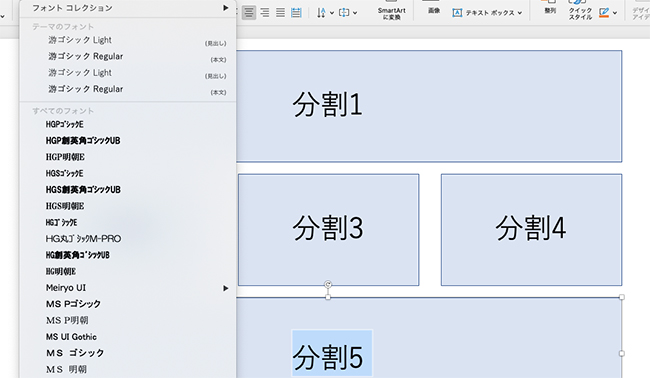
Task: Select HGS創英角ｺﾞｼｯｸUB font
Action: [x=128, y=190]
